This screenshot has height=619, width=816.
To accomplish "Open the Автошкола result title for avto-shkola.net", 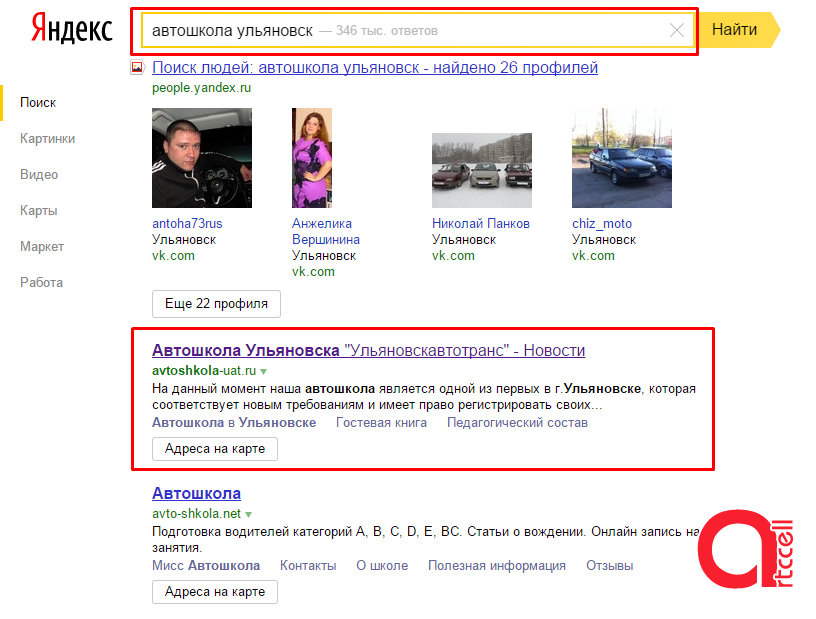I will pyautogui.click(x=197, y=494).
